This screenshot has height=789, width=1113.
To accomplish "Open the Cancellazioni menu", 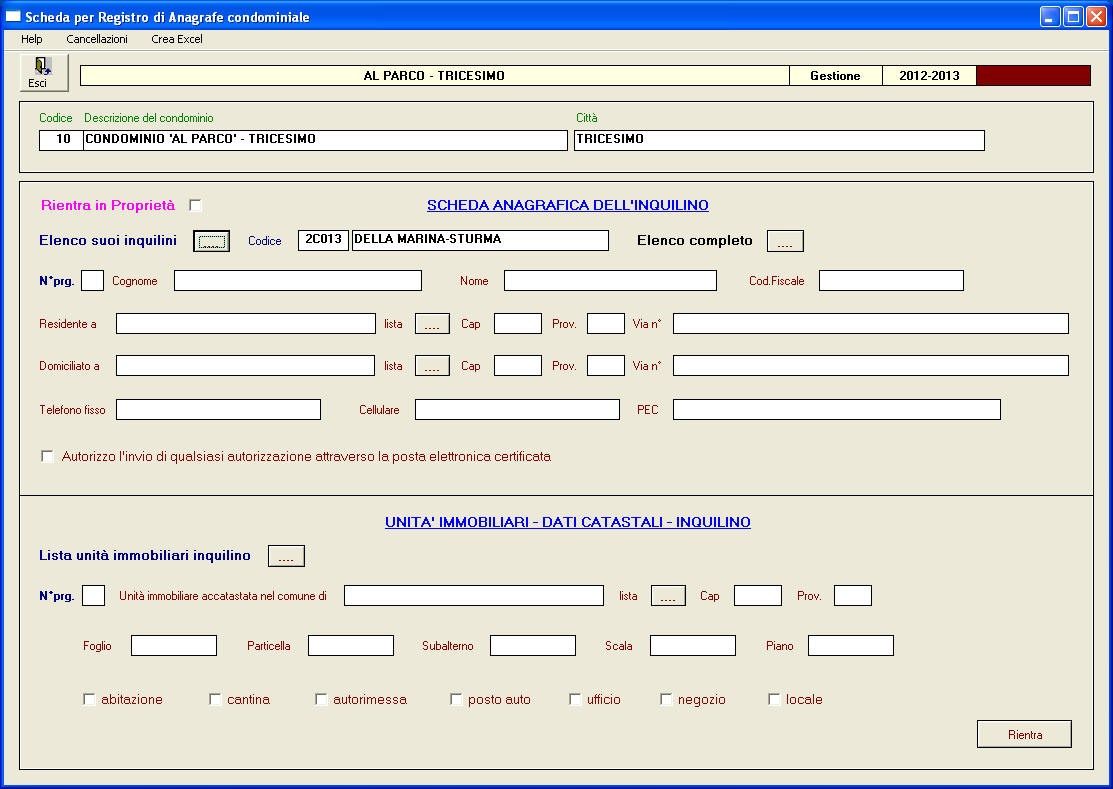I will click(x=97, y=39).
